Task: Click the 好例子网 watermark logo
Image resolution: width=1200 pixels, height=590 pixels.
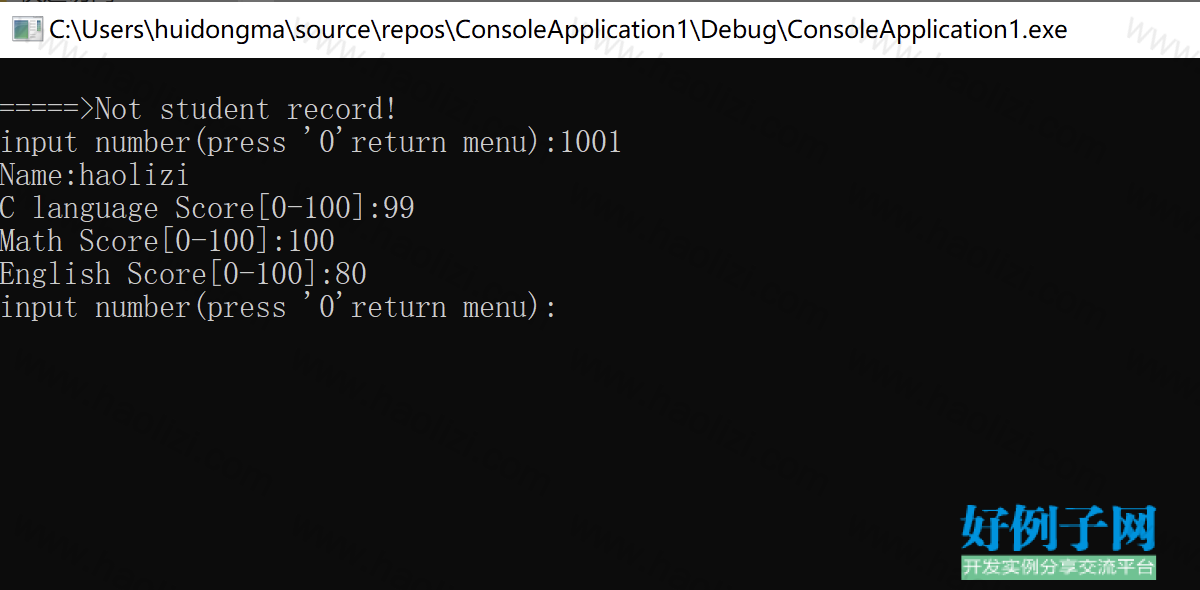Action: [x=1059, y=528]
